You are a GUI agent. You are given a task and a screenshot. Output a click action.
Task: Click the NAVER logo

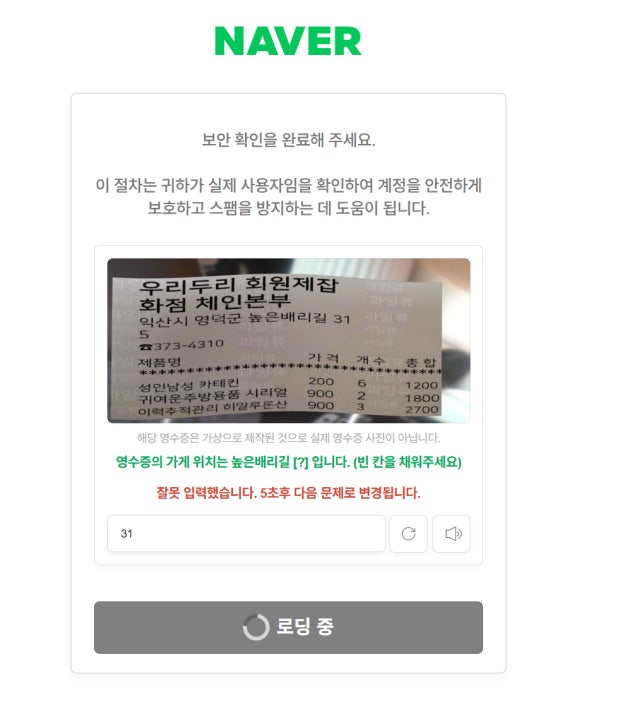[288, 41]
